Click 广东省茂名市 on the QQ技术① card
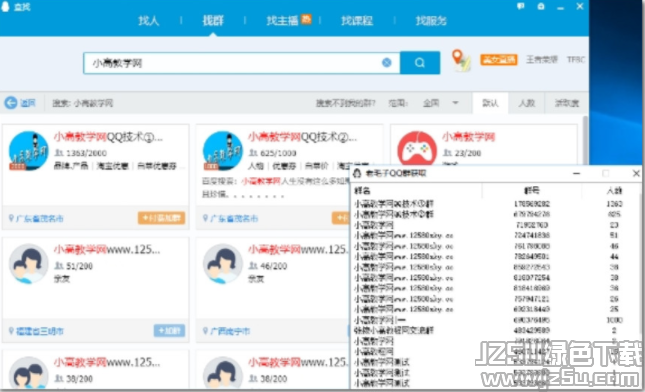This screenshot has width=645, height=392. (x=39, y=218)
